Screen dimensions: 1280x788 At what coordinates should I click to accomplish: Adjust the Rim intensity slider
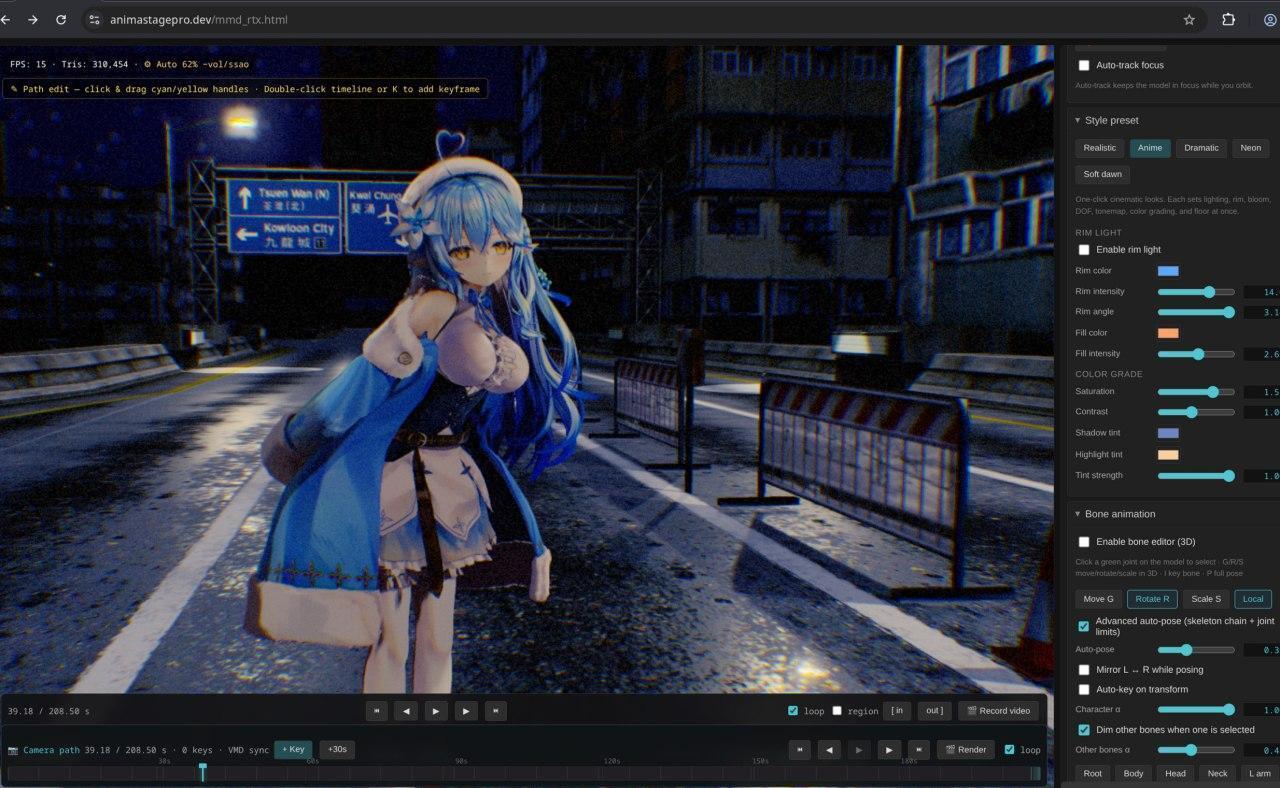tap(1196, 292)
